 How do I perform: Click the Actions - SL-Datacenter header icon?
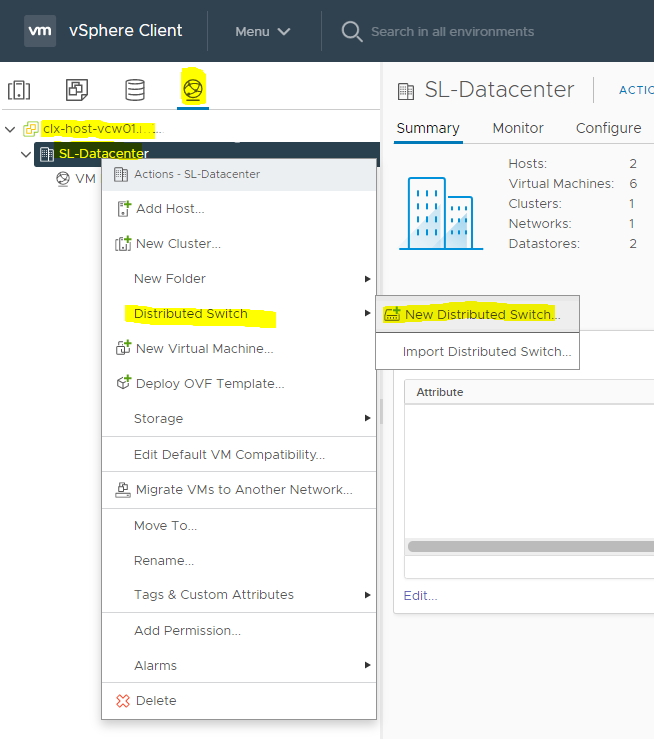click(121, 174)
